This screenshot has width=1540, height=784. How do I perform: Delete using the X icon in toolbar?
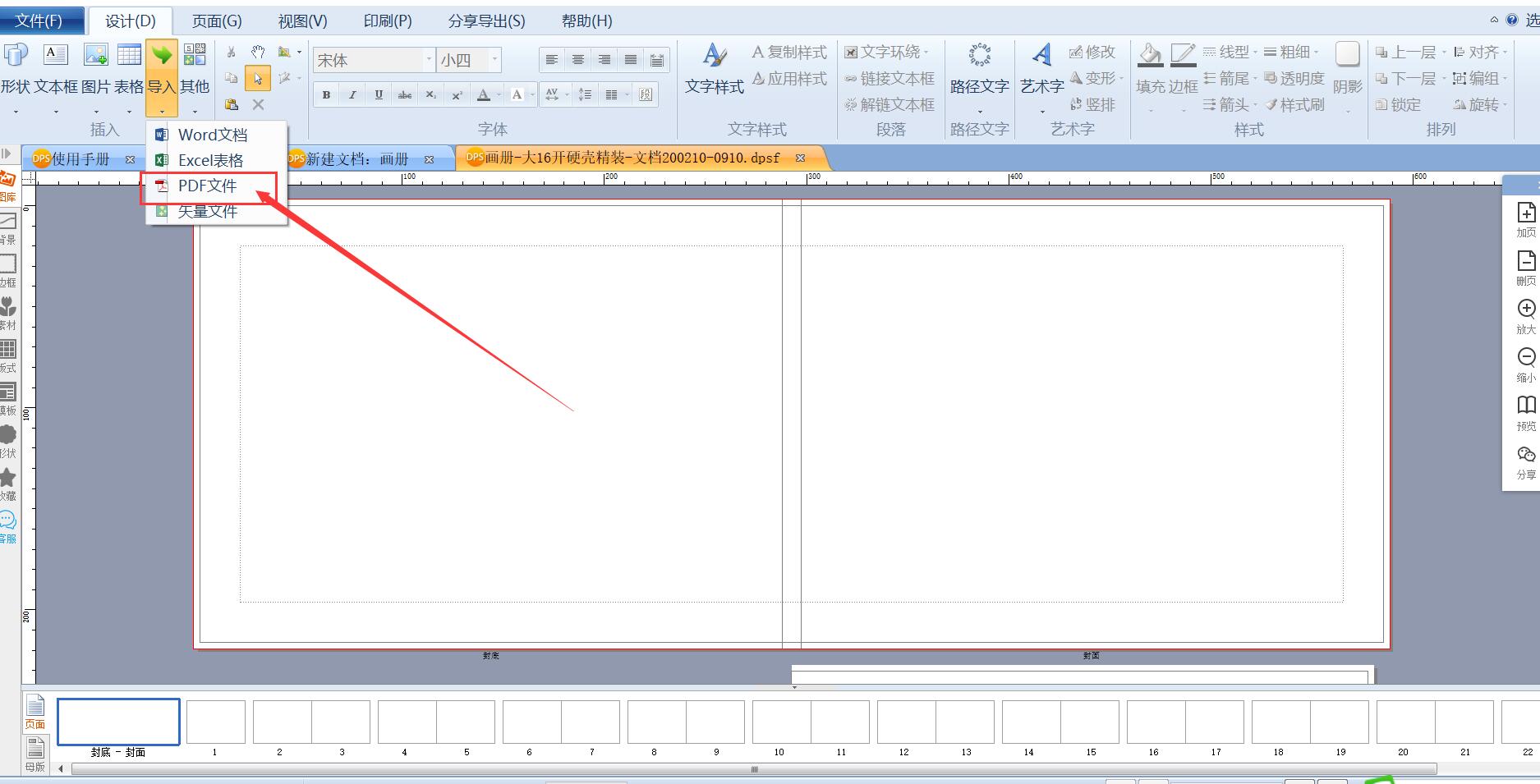point(258,105)
